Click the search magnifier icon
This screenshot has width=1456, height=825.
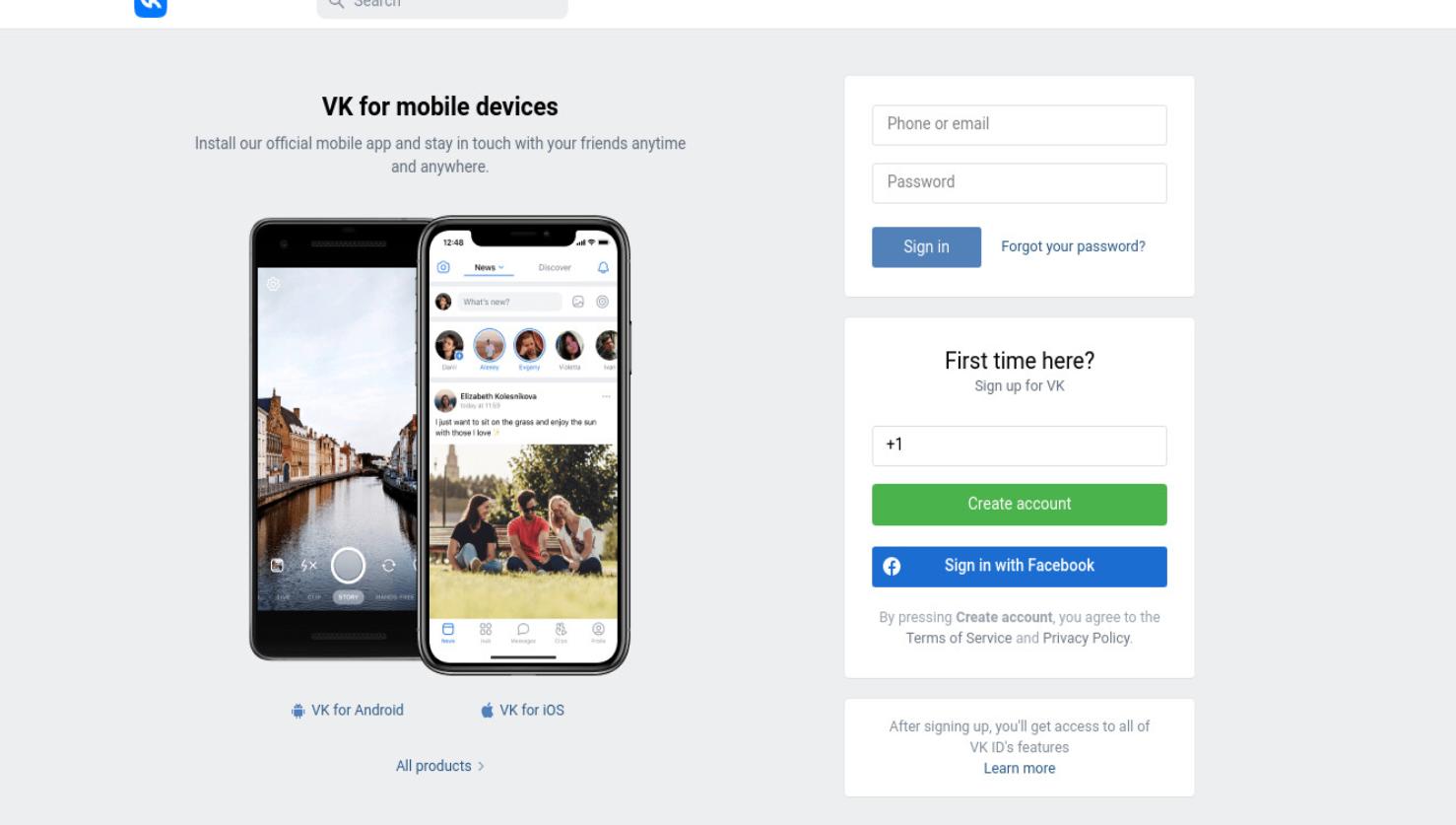336,4
